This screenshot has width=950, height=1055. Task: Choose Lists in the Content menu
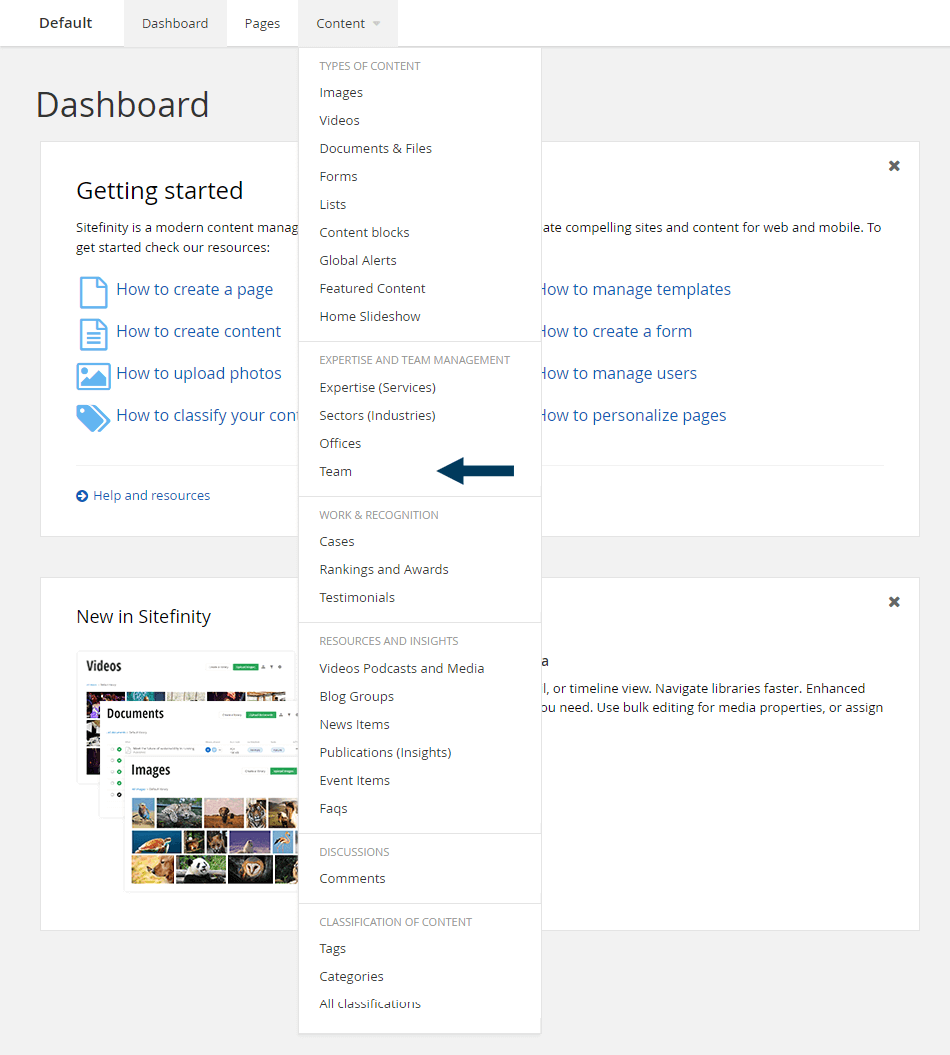(332, 205)
